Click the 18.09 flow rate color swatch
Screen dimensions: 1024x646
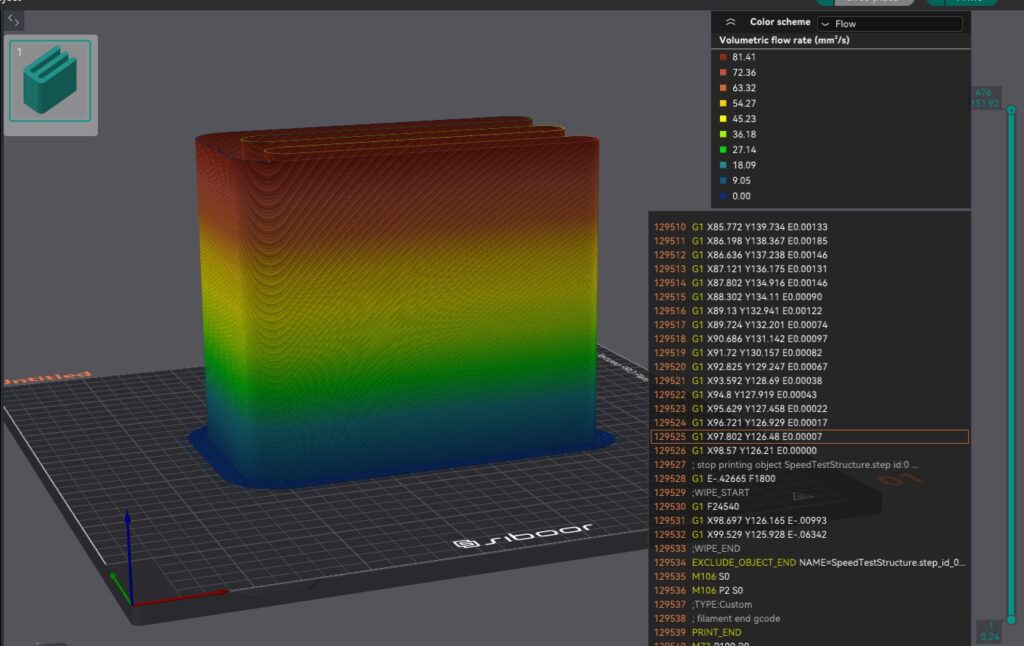coord(723,165)
